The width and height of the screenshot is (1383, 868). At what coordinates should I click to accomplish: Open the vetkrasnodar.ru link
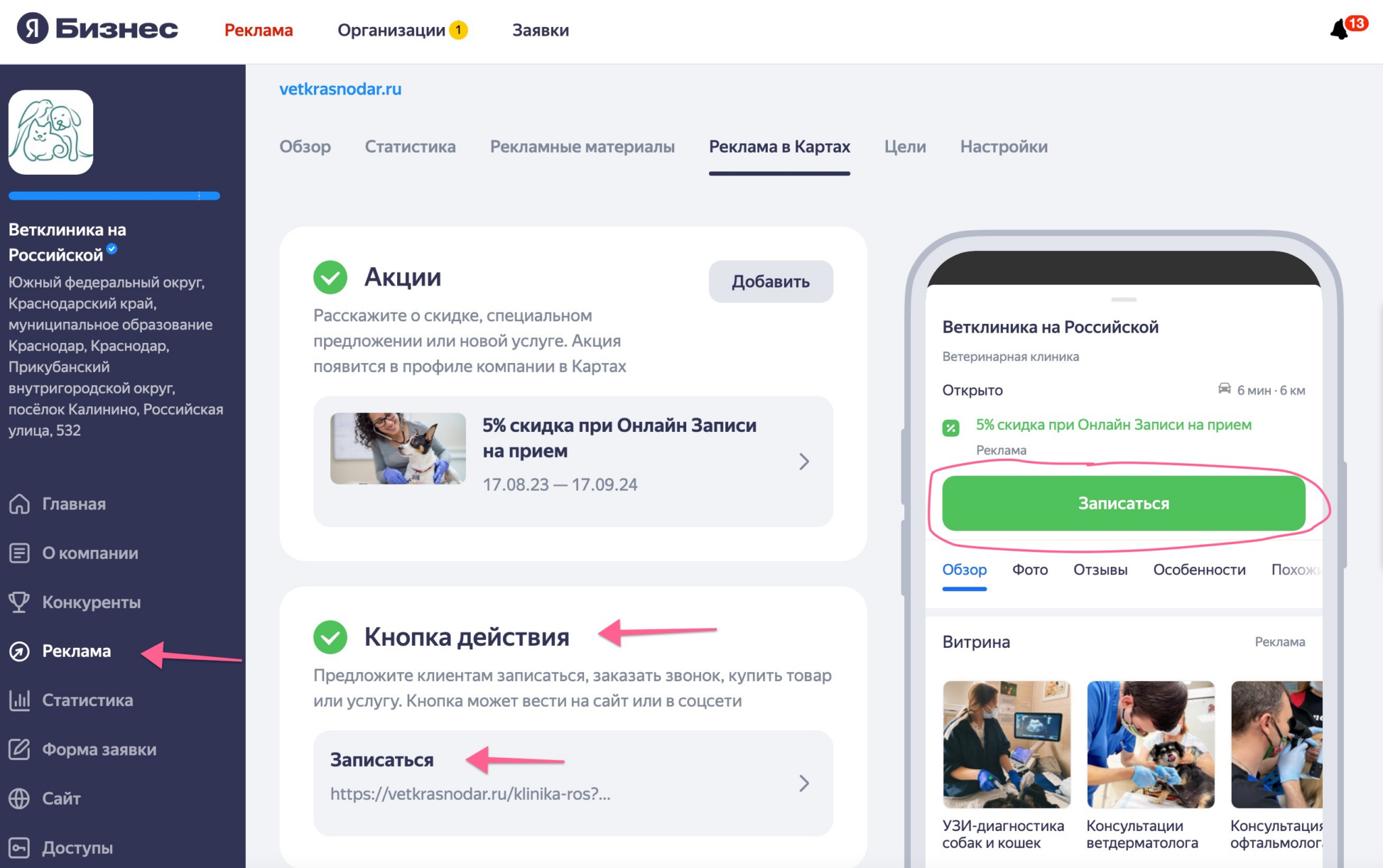click(x=340, y=88)
